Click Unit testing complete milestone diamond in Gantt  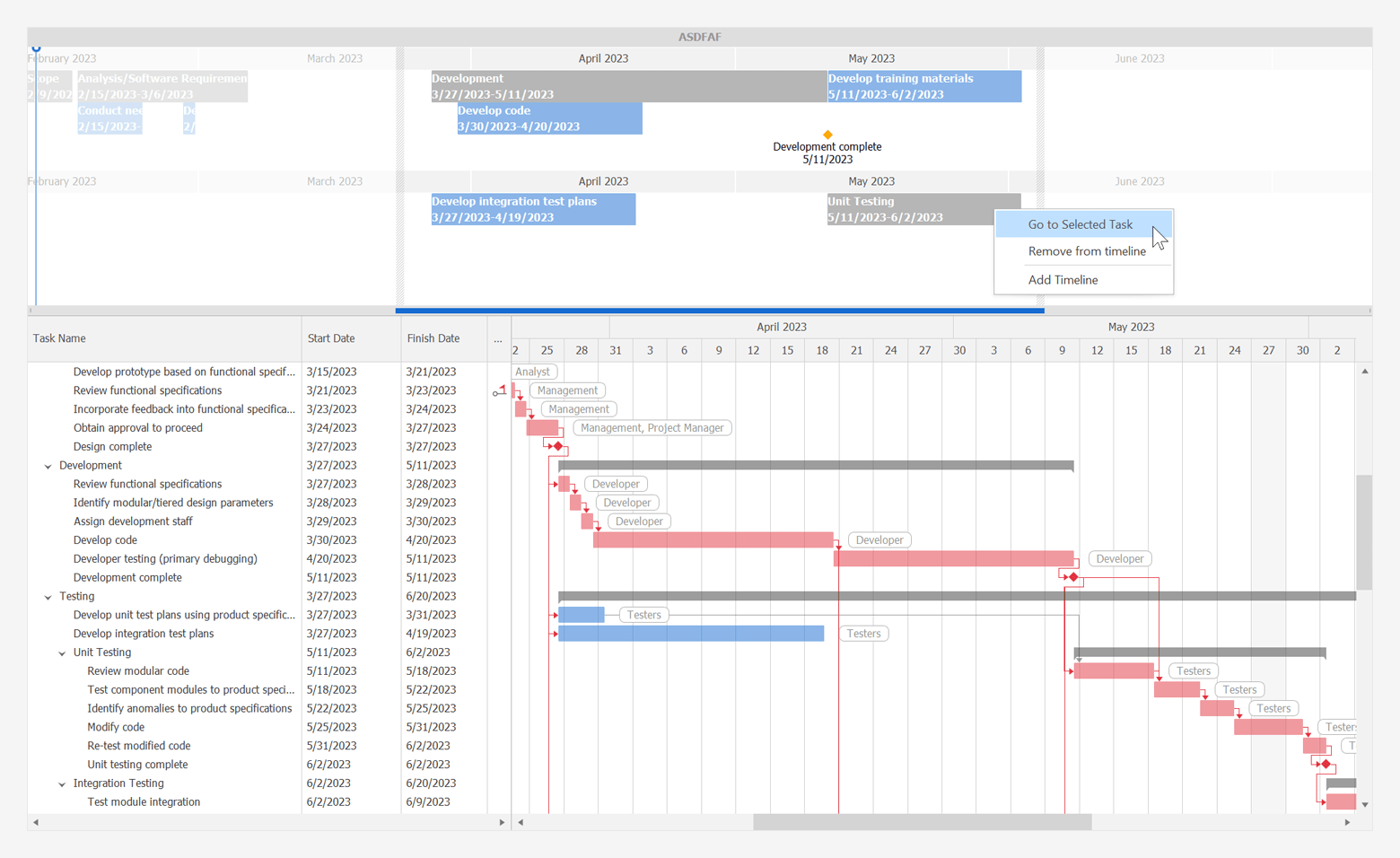click(x=1326, y=765)
